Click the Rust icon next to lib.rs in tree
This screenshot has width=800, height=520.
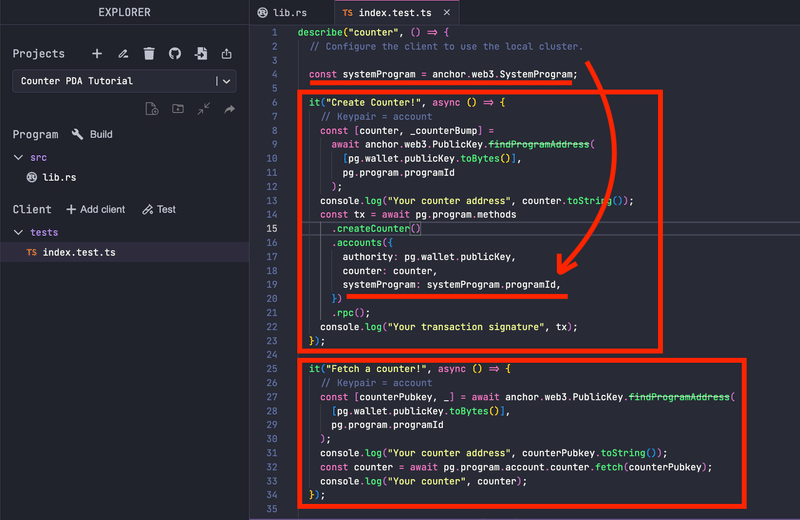click(32, 177)
